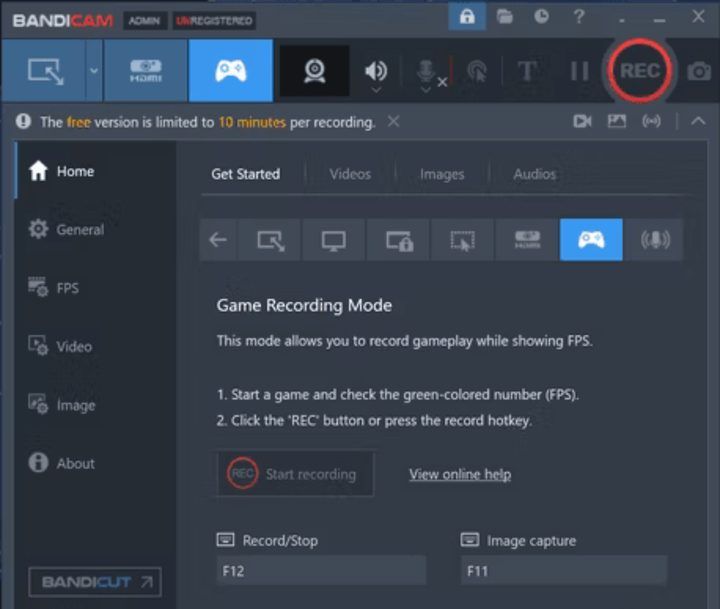Select around mouse recording mode icon
This screenshot has height=609, width=720.
(462, 240)
